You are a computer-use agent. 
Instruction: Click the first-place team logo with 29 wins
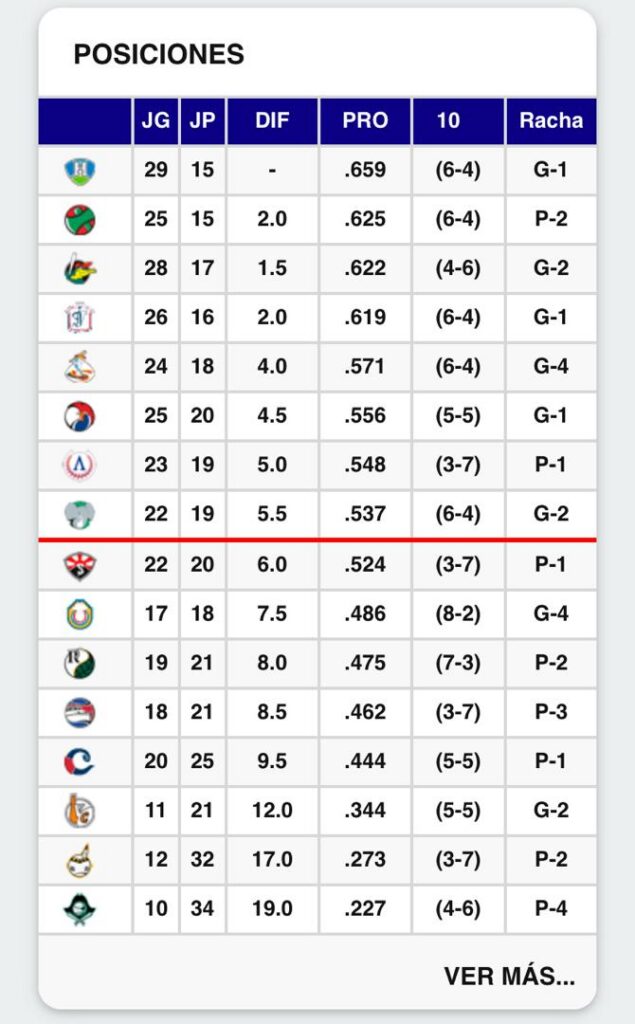pos(80,171)
